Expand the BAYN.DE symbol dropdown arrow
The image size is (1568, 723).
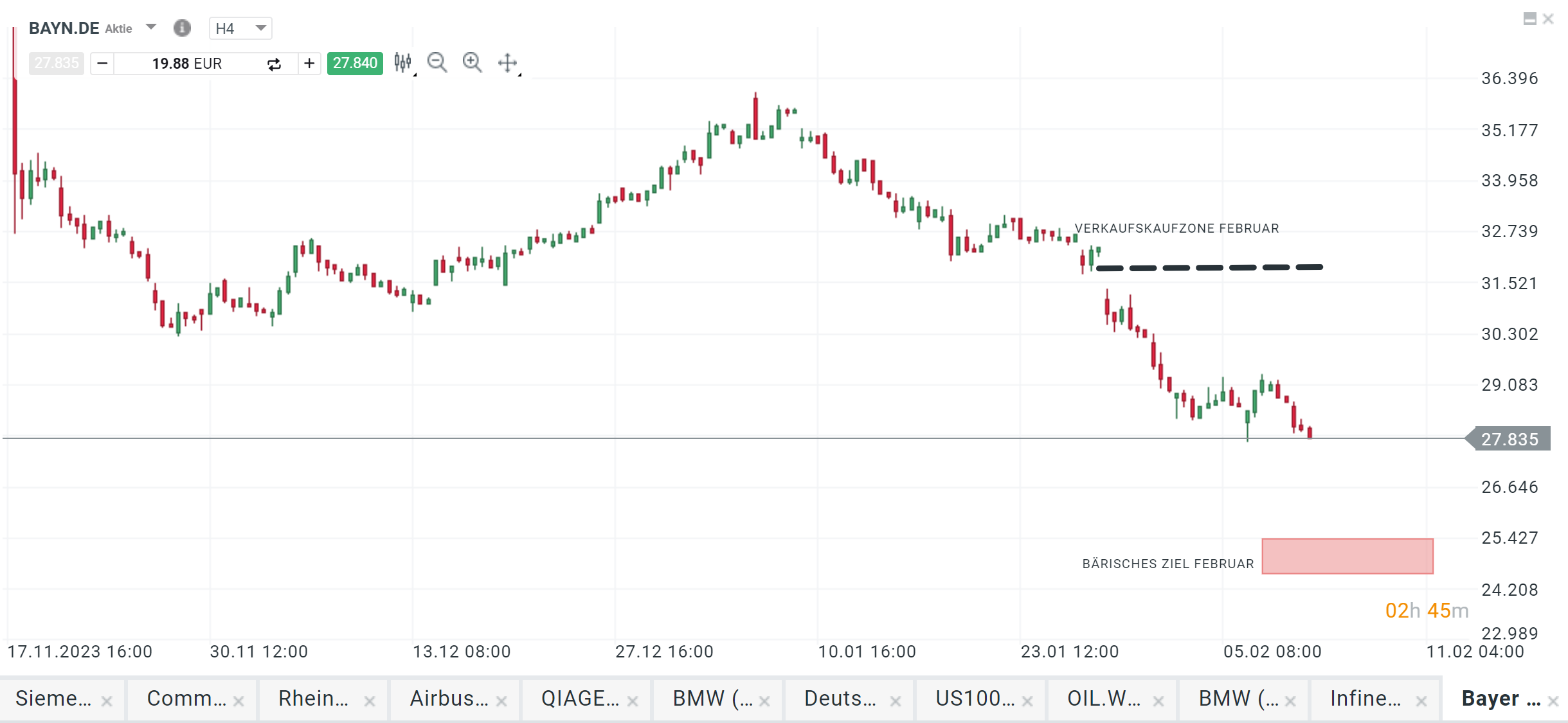click(x=151, y=27)
